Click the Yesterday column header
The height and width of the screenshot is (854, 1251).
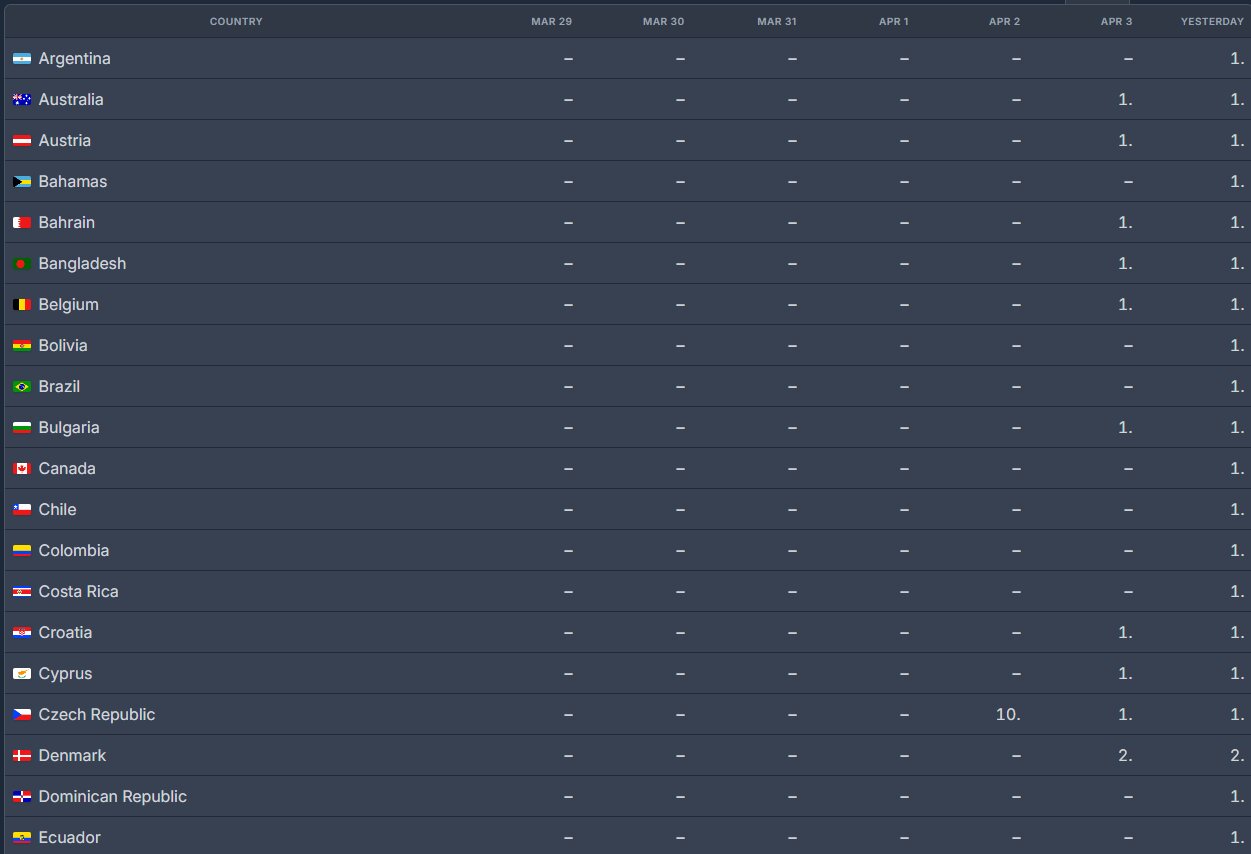click(x=1212, y=22)
